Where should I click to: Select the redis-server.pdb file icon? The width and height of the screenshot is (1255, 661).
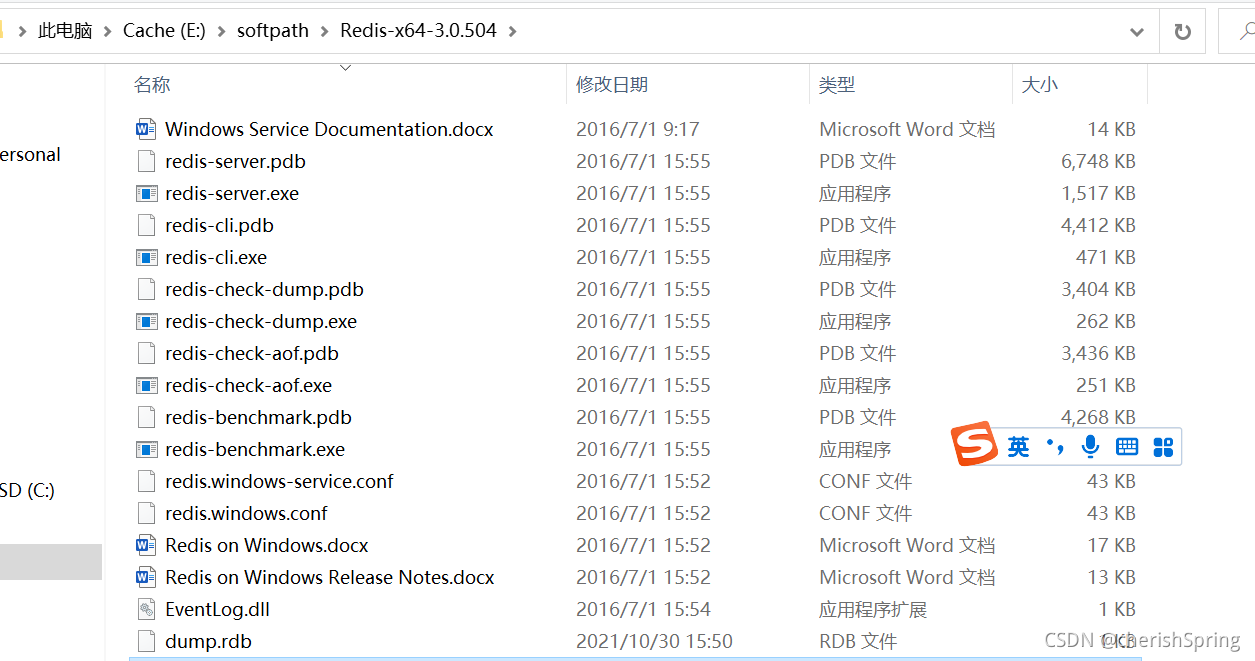[147, 161]
